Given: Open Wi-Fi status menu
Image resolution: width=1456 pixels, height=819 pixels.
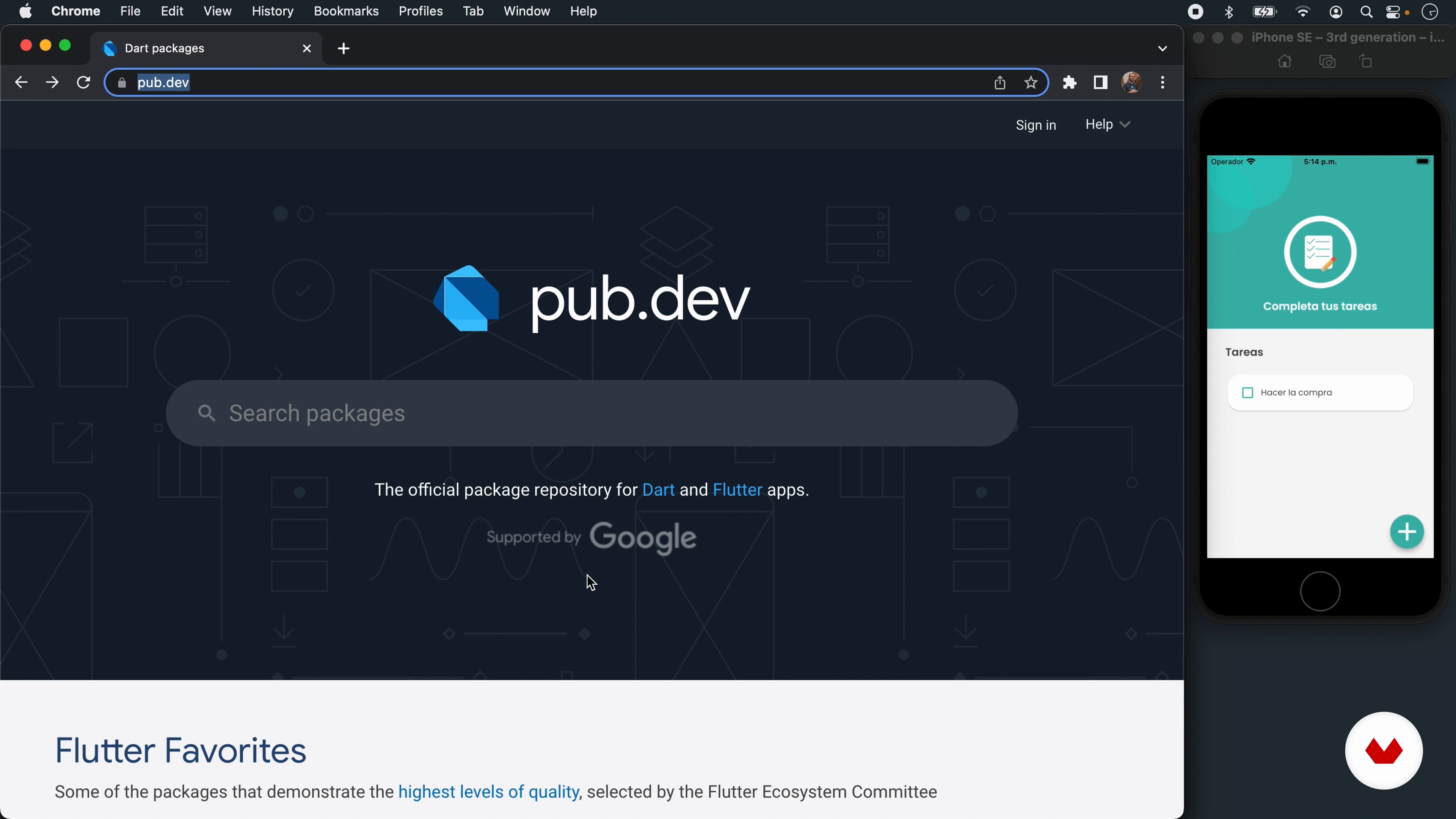Looking at the screenshot, I should click(1303, 12).
